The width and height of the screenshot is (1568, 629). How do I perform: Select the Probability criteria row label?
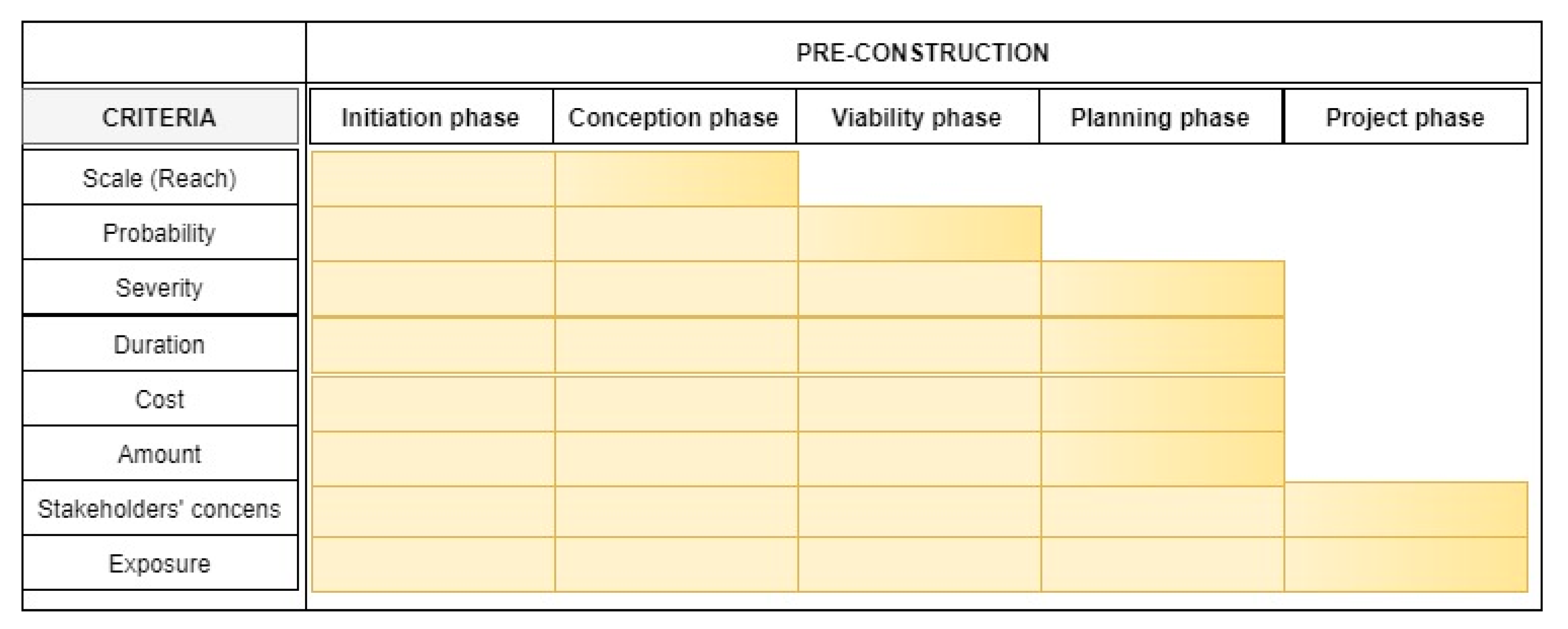160,233
